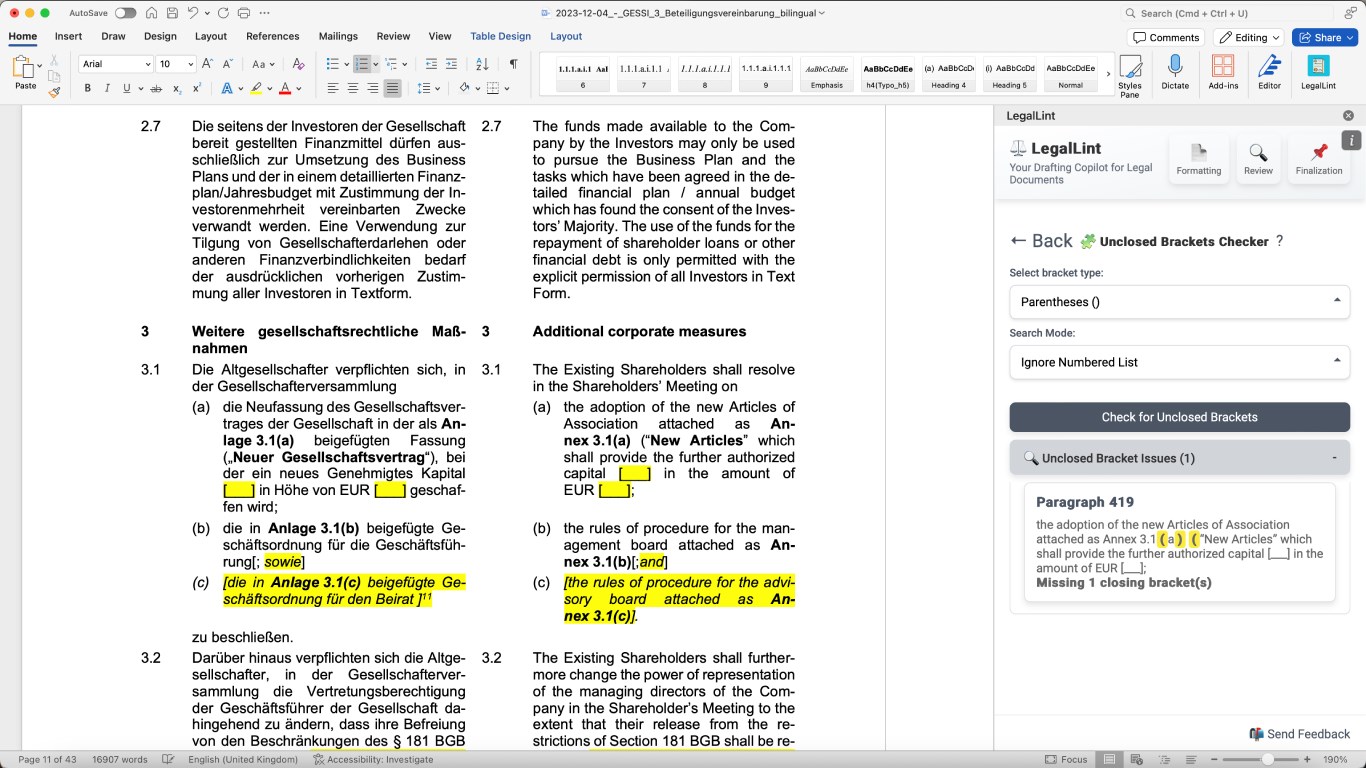Open the Comments pane
Image resolution: width=1366 pixels, height=768 pixels.
coord(1166,37)
